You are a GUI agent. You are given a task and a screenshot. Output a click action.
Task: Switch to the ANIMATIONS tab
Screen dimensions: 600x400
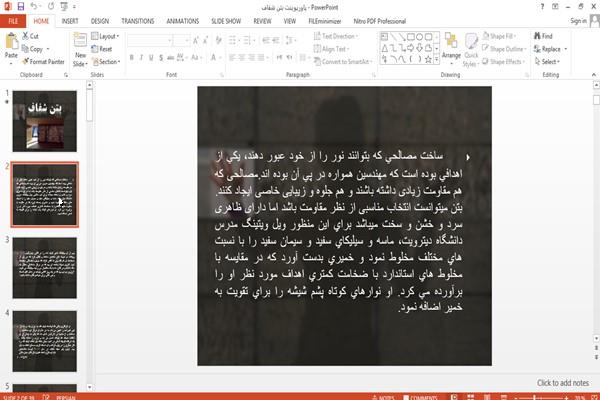[183, 21]
